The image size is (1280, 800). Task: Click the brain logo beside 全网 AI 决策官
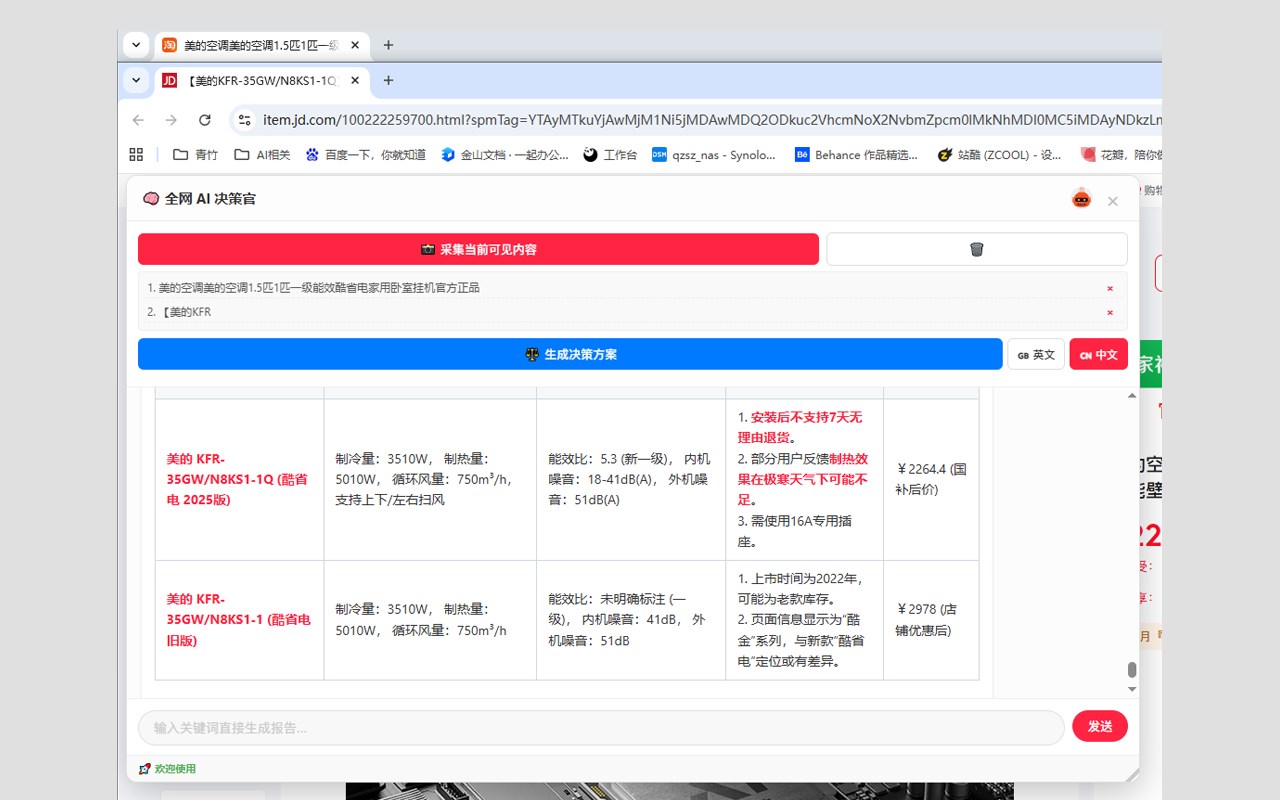151,199
